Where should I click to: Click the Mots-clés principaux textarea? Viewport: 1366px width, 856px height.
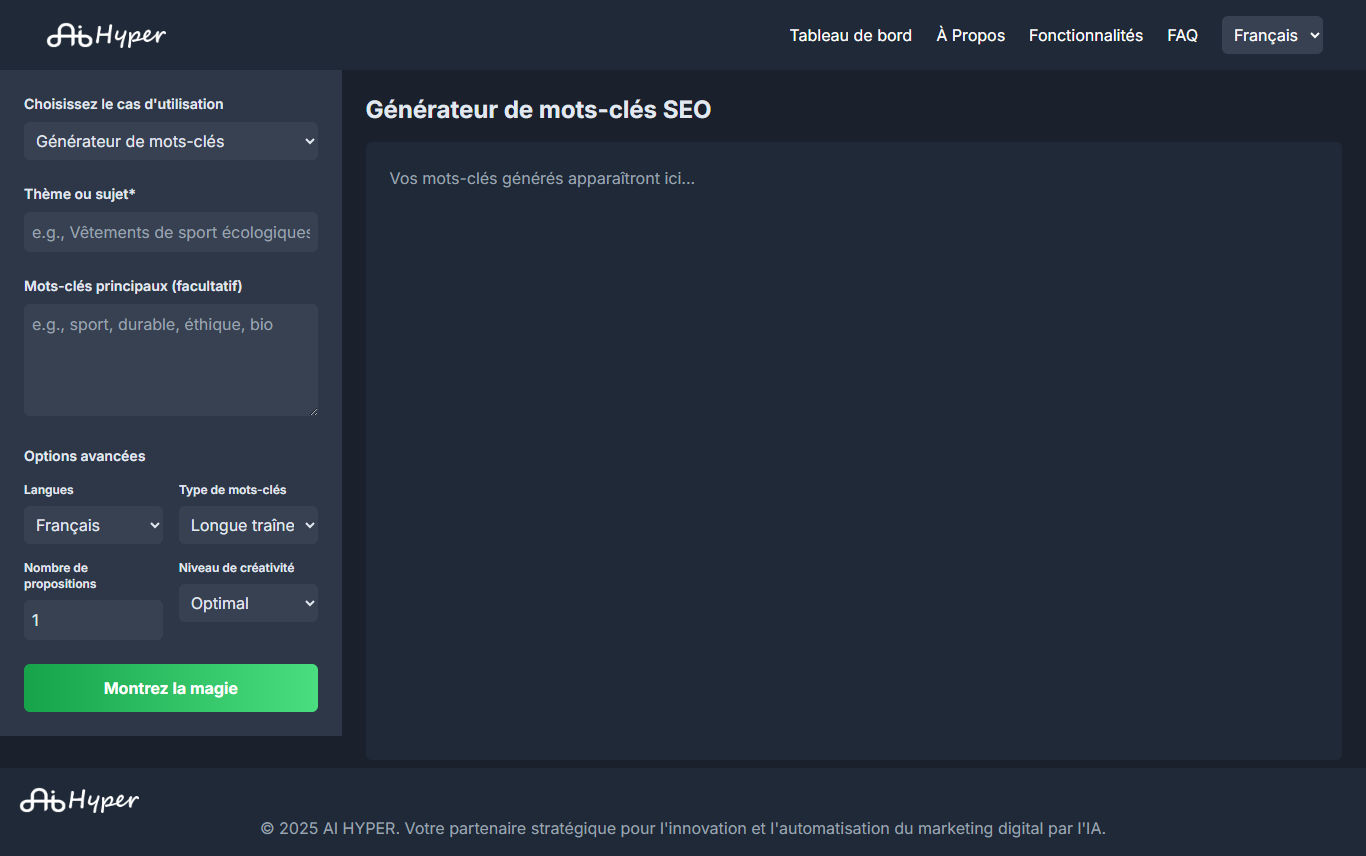pos(171,360)
